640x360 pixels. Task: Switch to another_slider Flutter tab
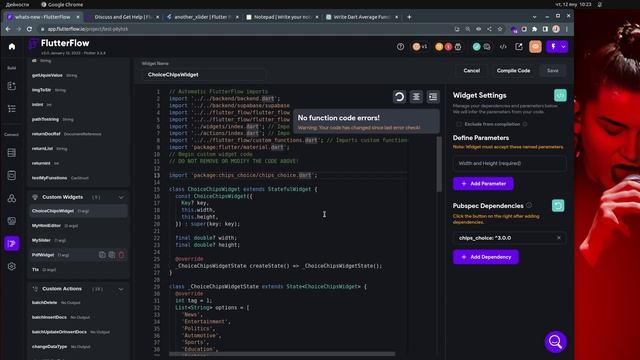(202, 17)
